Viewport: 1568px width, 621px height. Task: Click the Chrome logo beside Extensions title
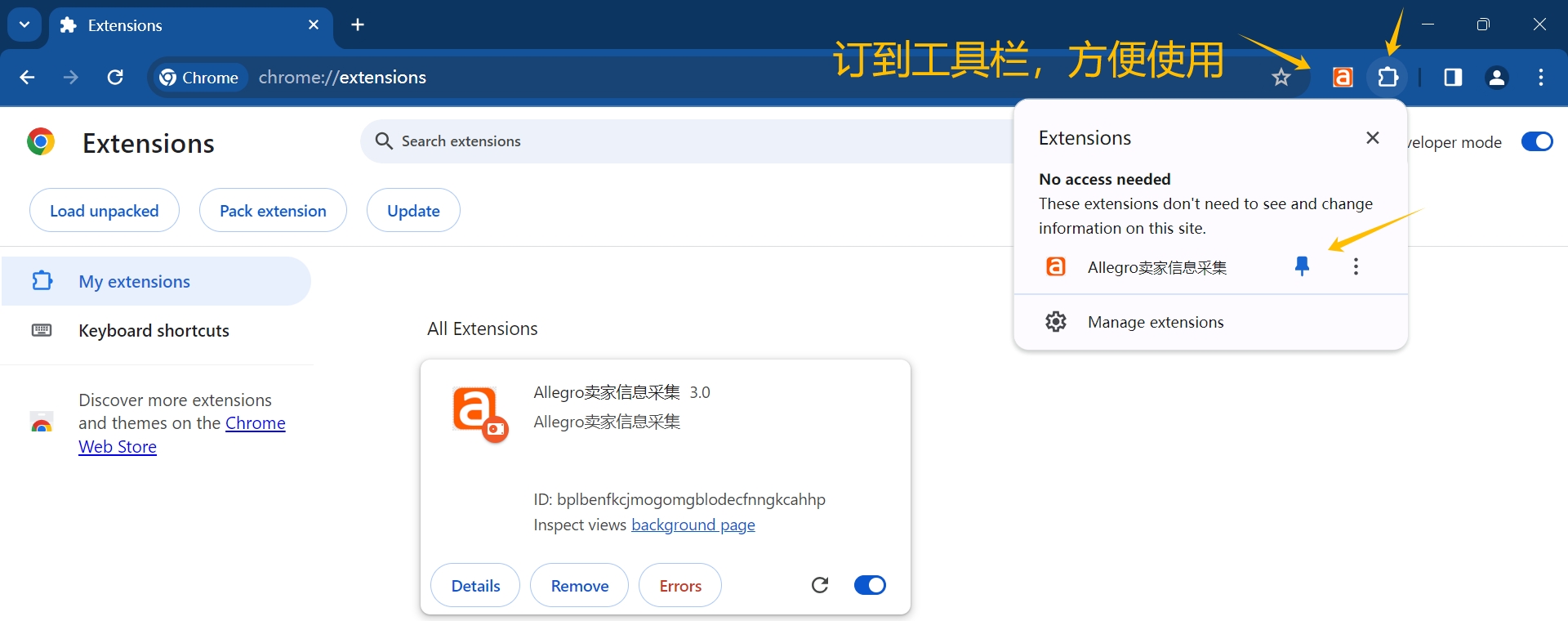(x=41, y=142)
